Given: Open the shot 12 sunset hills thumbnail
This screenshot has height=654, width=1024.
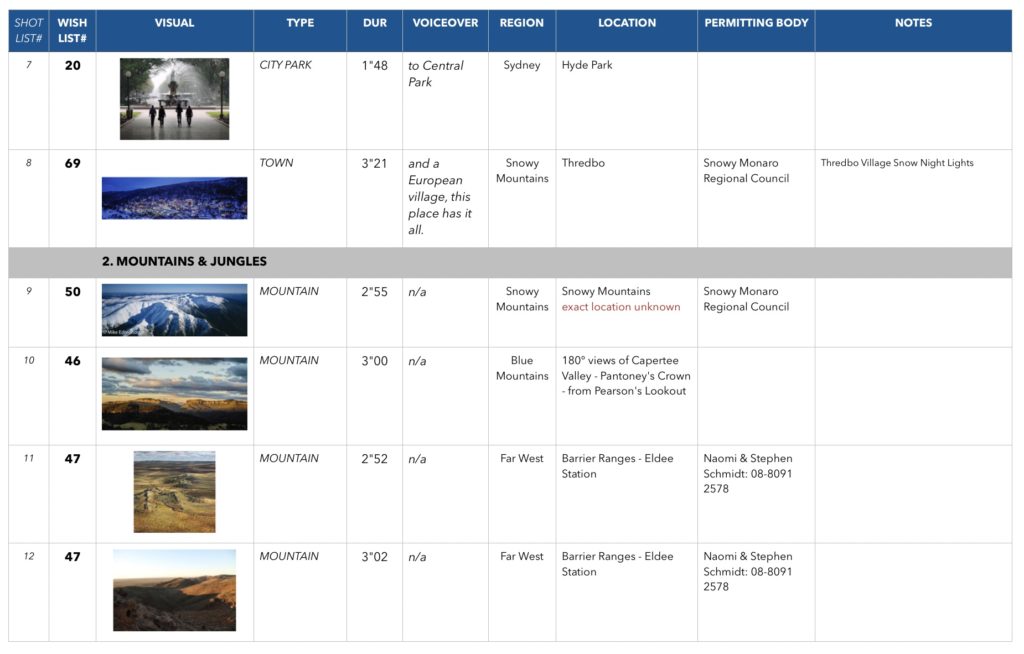Looking at the screenshot, I should point(174,590).
